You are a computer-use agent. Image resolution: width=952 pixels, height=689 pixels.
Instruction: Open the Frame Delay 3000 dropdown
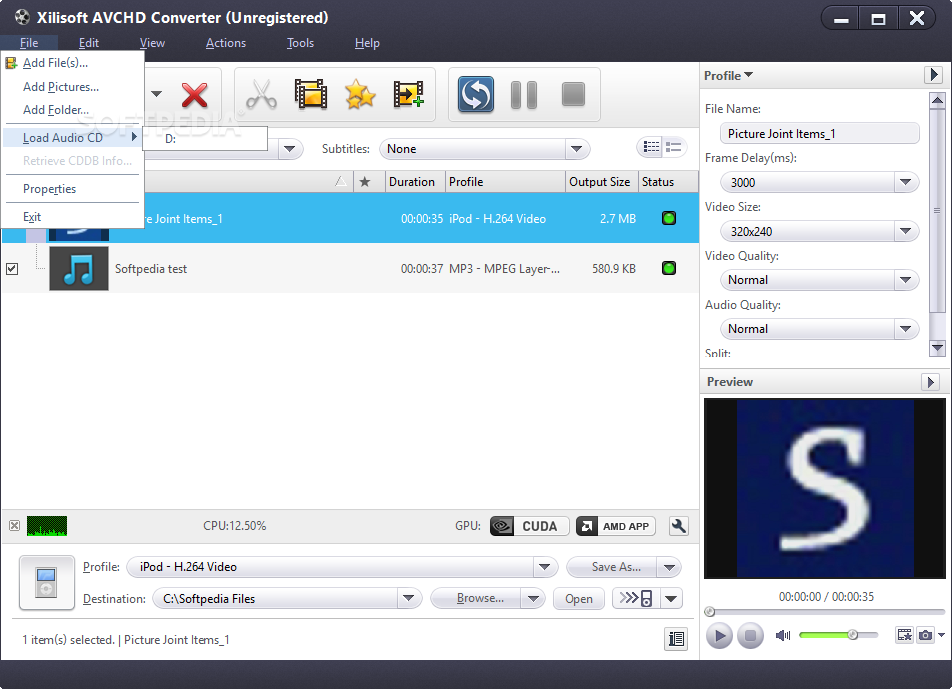coord(905,182)
